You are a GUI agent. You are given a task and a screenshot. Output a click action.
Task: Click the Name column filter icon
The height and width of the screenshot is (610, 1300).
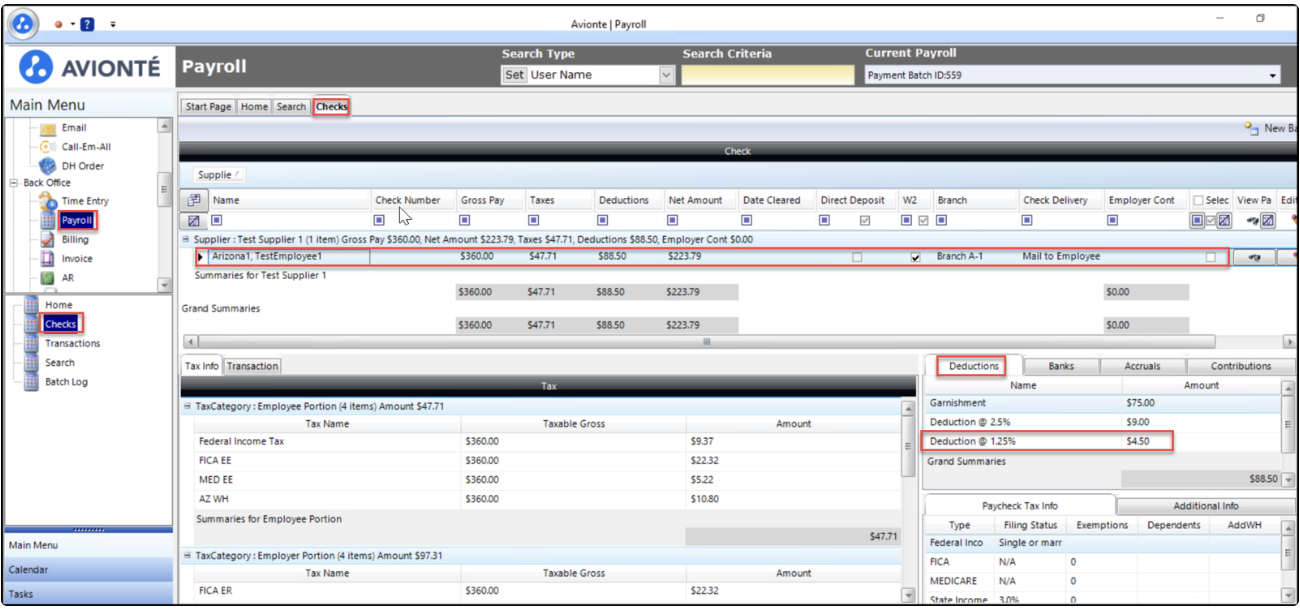coord(217,220)
